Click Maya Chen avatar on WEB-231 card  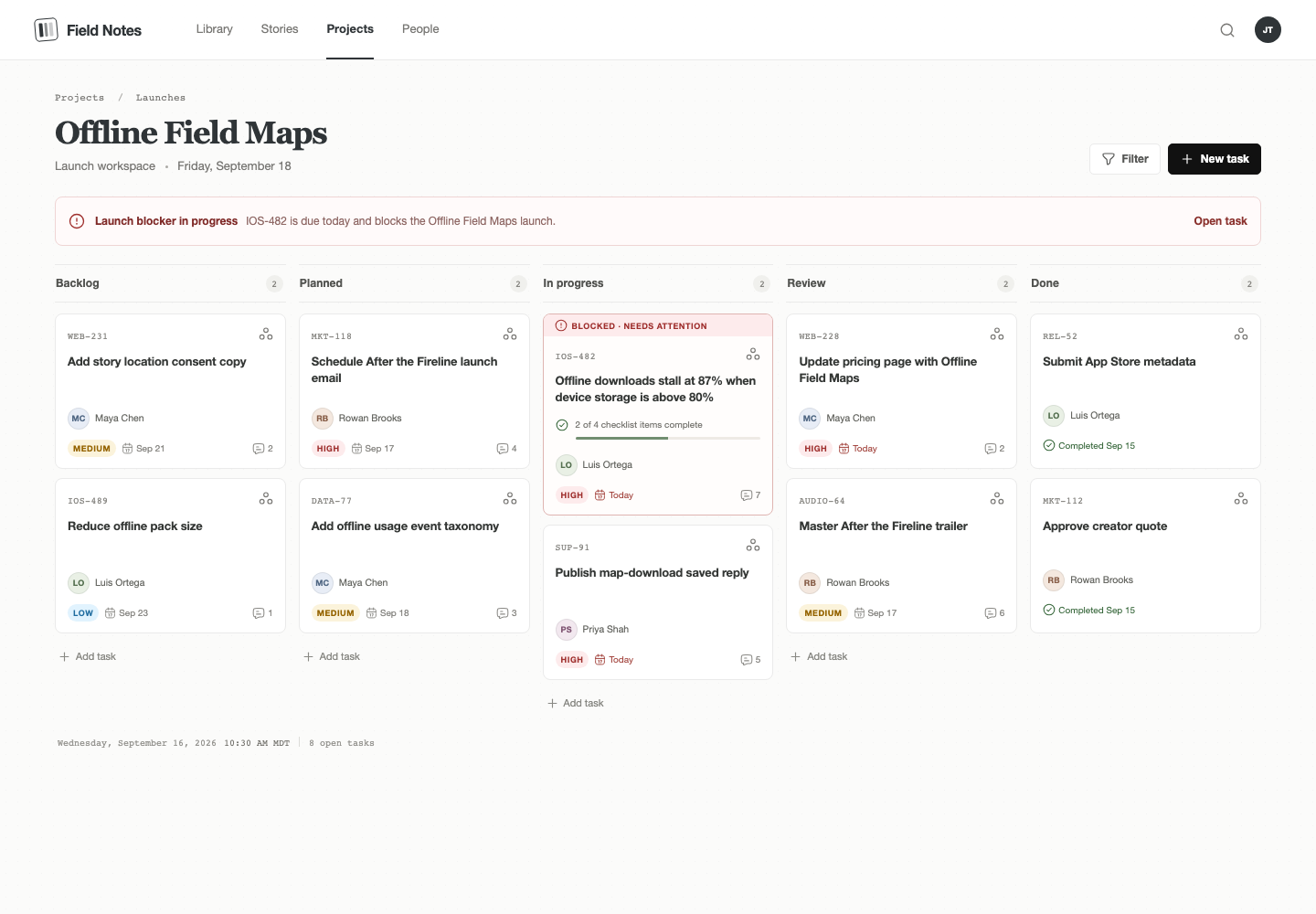79,419
